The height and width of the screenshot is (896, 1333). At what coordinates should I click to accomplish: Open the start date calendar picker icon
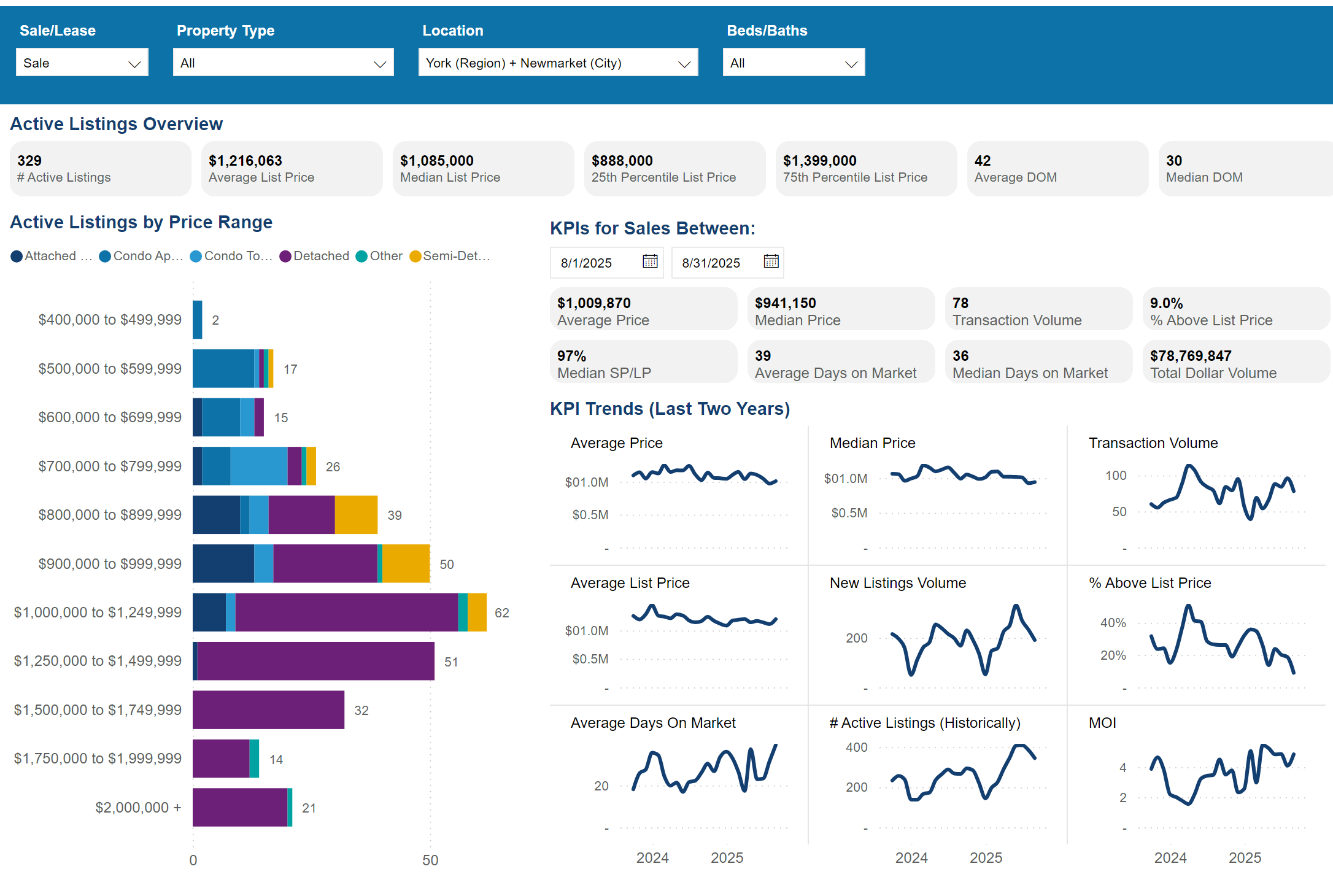tap(650, 262)
